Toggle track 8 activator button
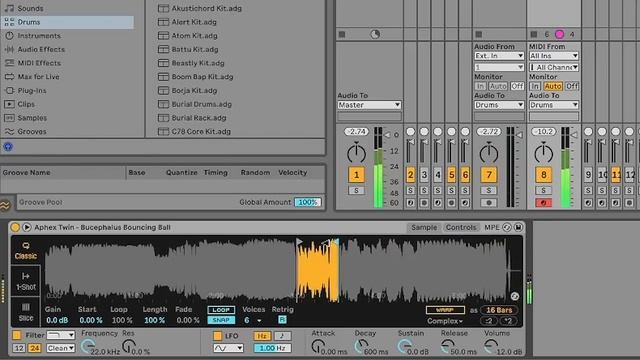This screenshot has width=640, height=360. (543, 175)
